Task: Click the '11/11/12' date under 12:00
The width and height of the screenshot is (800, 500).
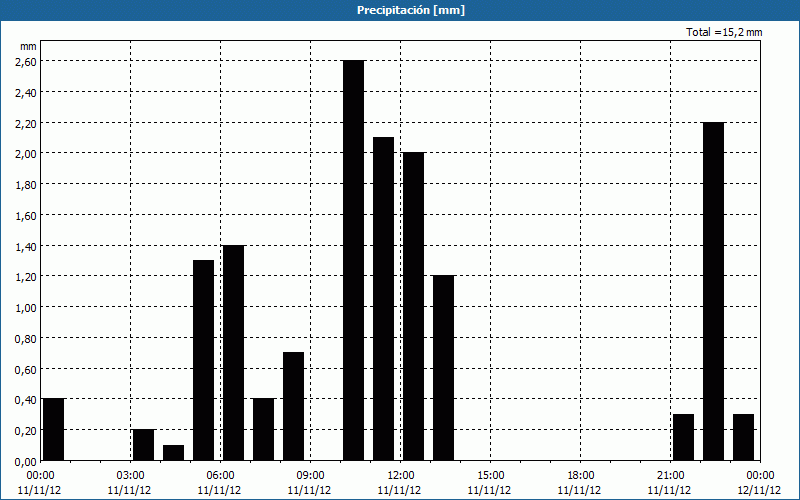Action: [401, 490]
